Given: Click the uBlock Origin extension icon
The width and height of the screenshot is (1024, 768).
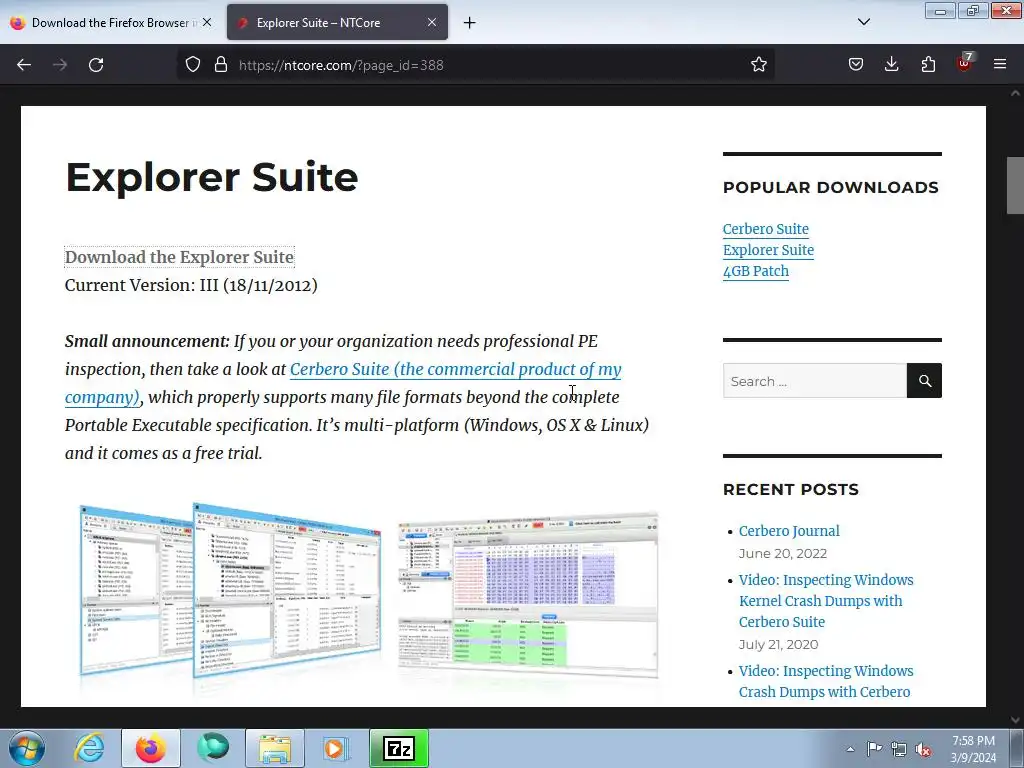Looking at the screenshot, I should click(964, 63).
